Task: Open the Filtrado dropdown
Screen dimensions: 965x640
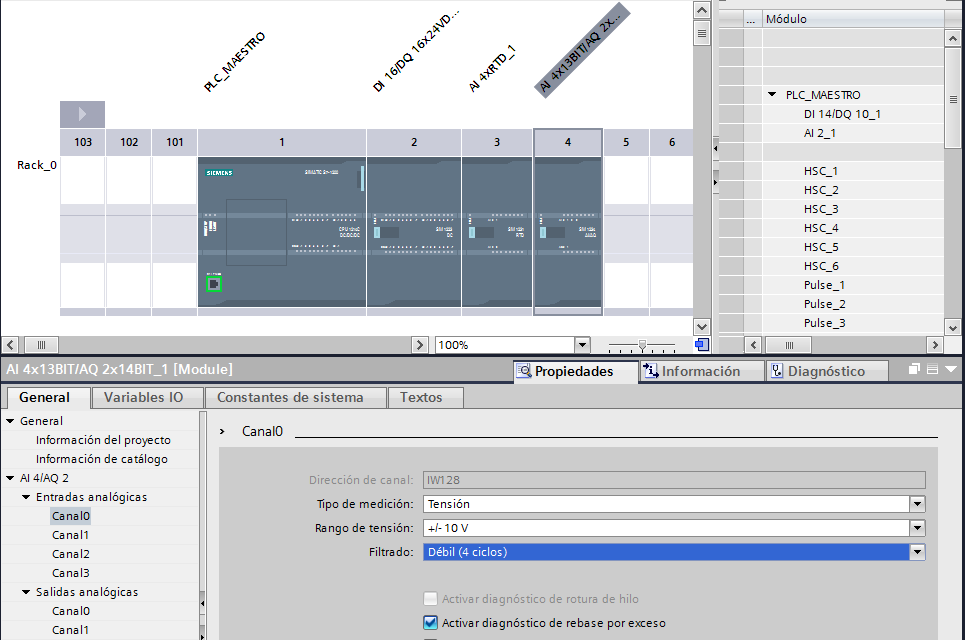Action: click(x=916, y=552)
